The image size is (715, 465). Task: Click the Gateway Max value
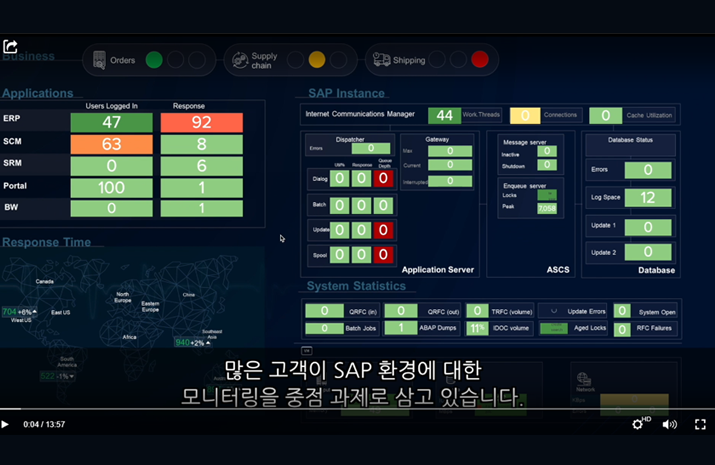click(x=450, y=151)
